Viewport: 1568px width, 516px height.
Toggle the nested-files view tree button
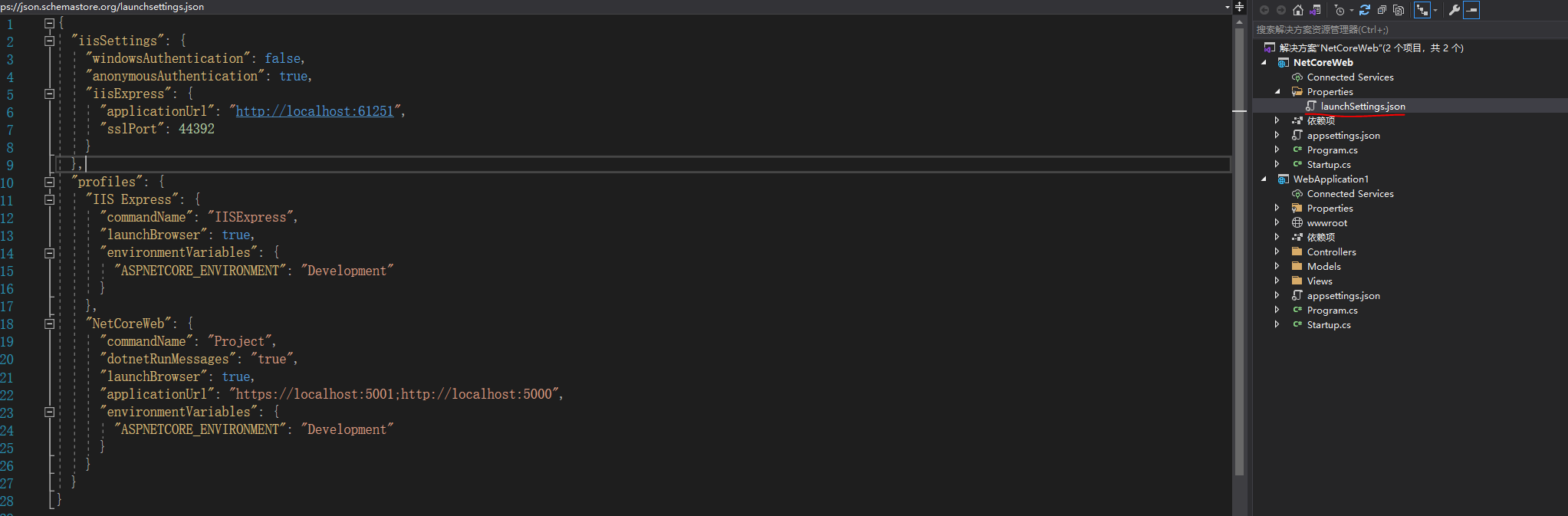coord(1422,10)
